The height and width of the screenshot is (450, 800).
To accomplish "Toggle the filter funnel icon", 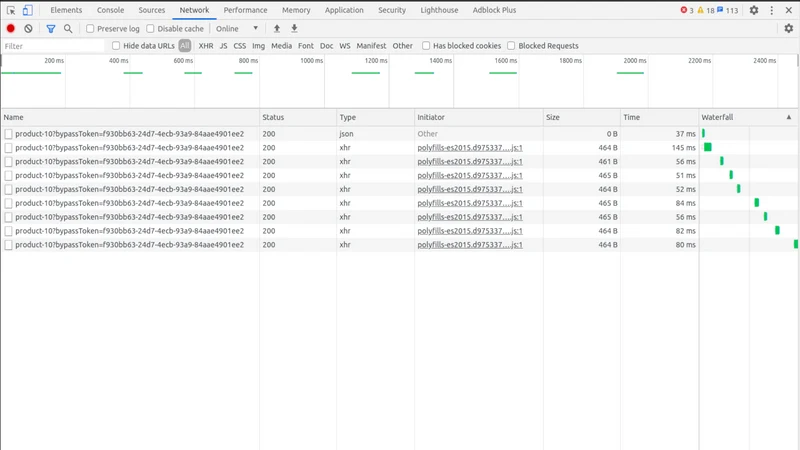I will click(x=51, y=29).
